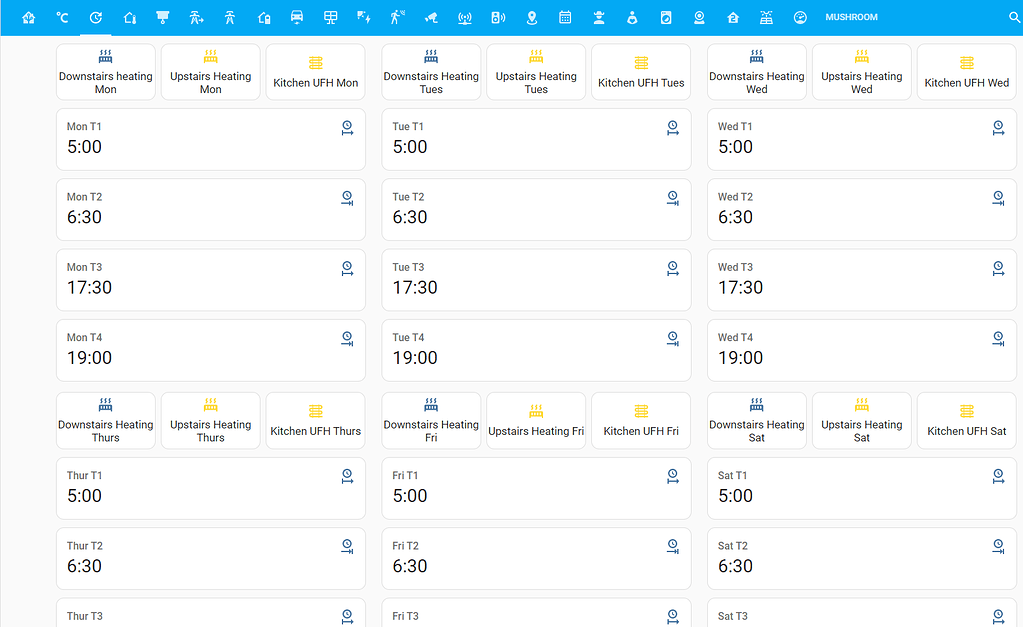1023x627 pixels.
Task: Switch to the MUSHROOM tab
Action: pyautogui.click(x=851, y=18)
